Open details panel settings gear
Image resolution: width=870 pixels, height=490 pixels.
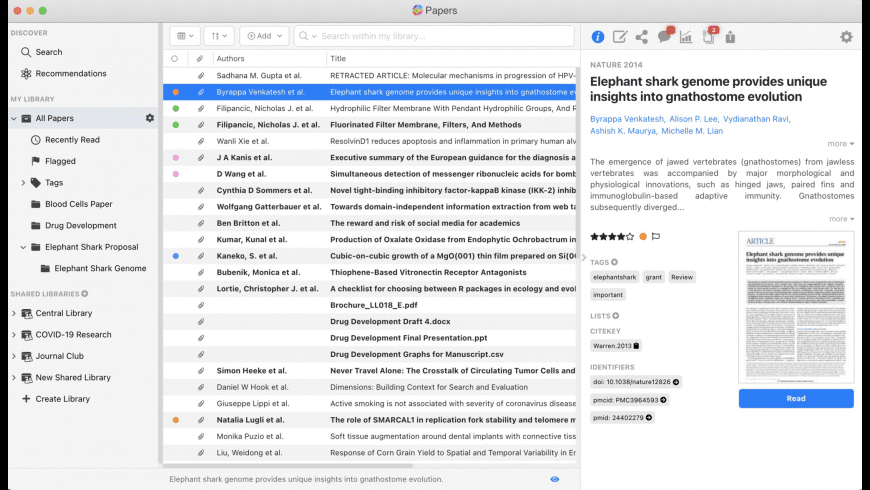tap(846, 37)
